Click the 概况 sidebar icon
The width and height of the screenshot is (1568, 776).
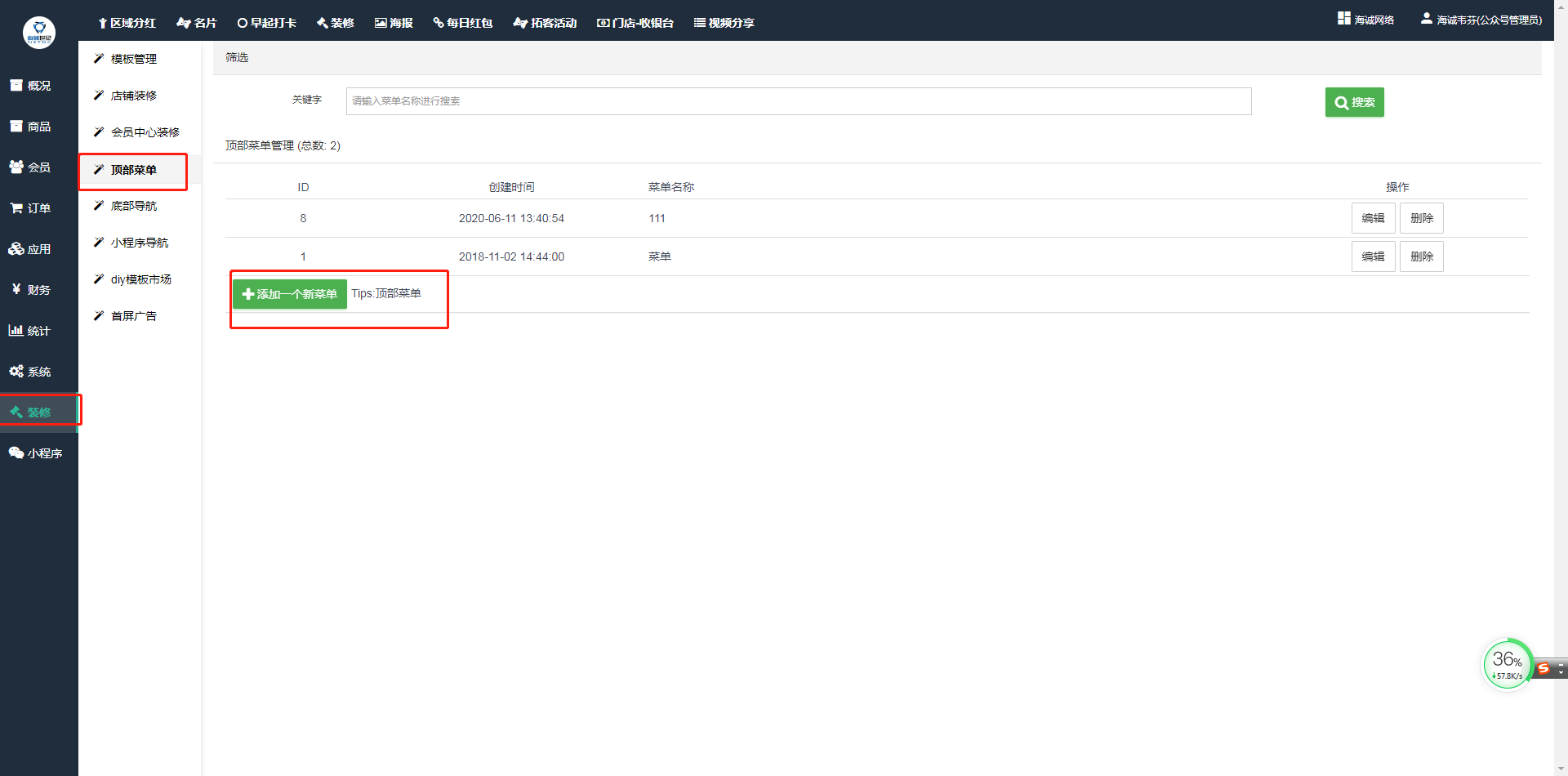point(16,85)
